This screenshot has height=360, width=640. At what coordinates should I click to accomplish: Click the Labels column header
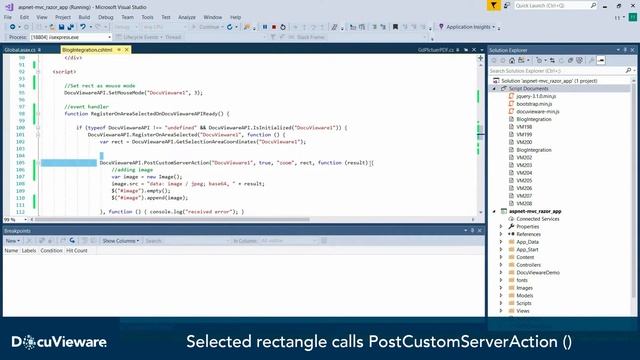(x=29, y=251)
